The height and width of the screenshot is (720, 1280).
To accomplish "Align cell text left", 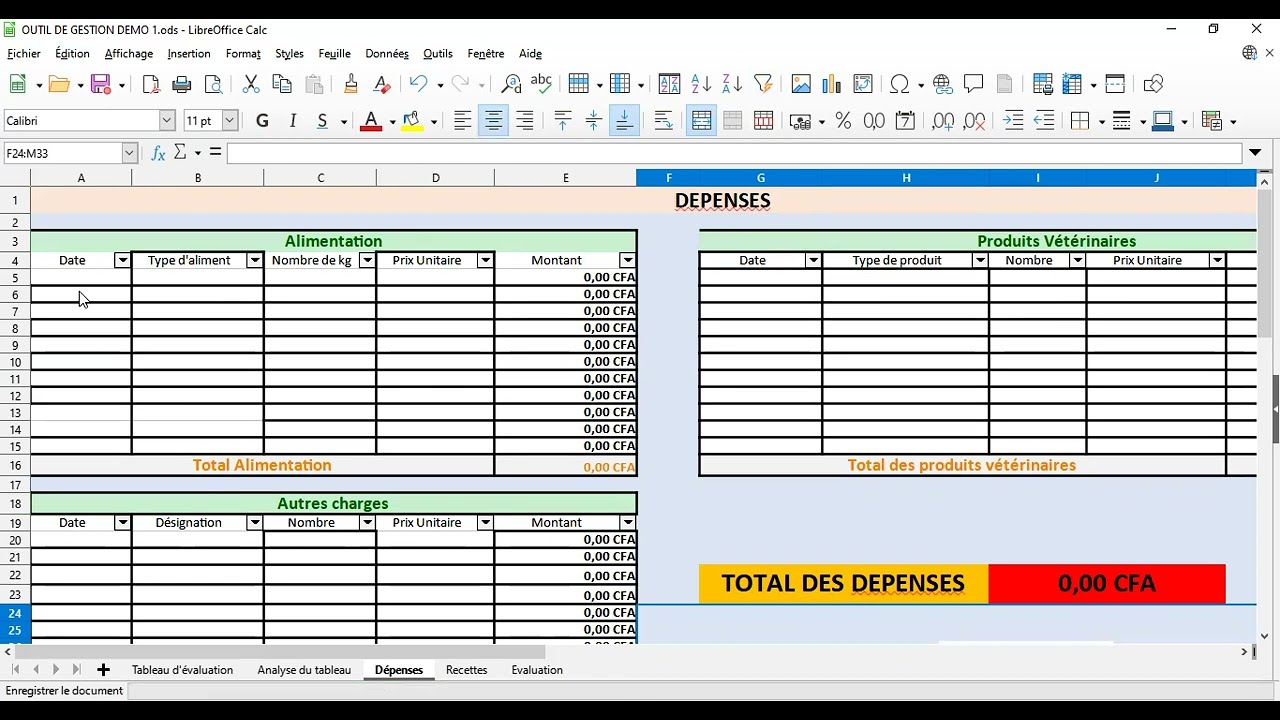I will (462, 121).
